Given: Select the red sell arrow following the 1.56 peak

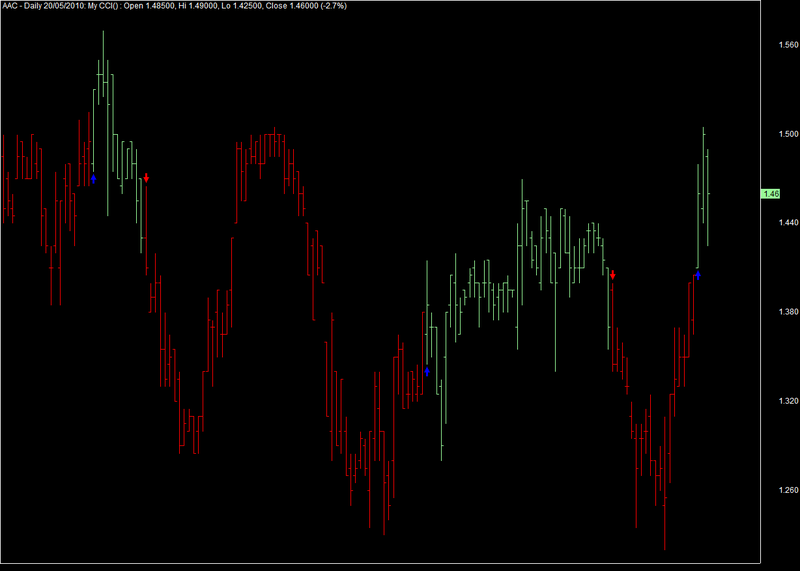Looking at the screenshot, I should point(146,178).
